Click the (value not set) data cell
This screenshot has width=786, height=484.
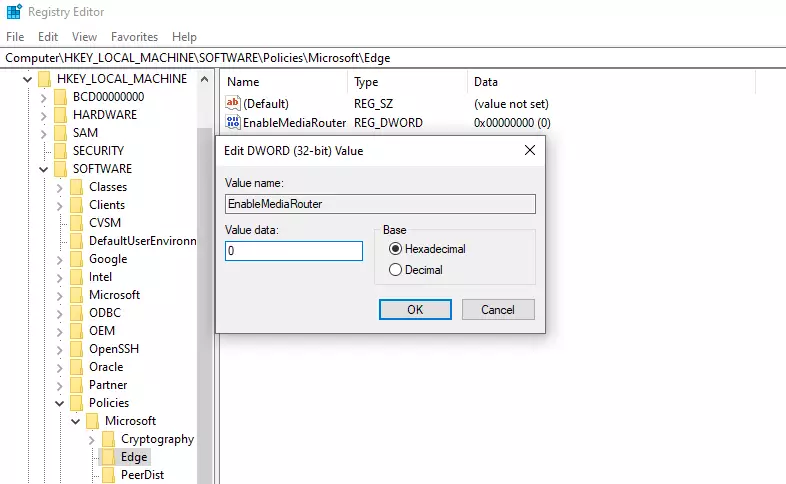pyautogui.click(x=511, y=104)
